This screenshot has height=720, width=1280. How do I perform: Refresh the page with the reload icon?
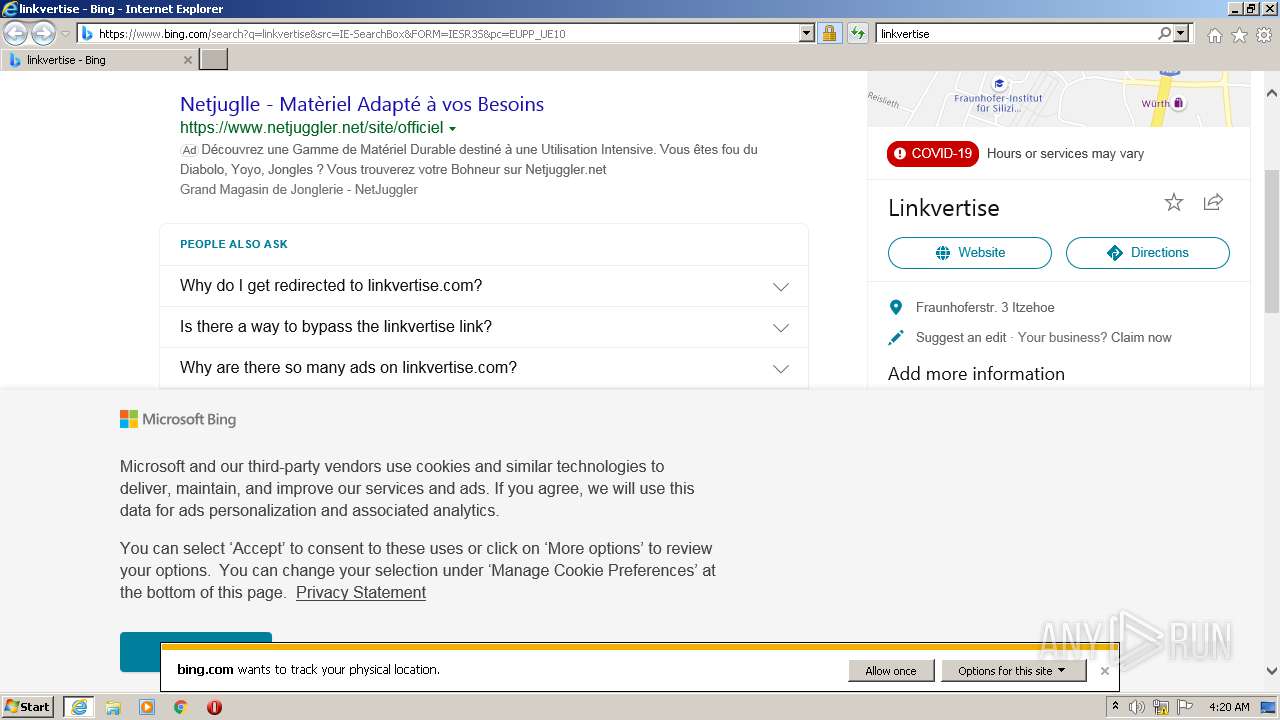pyautogui.click(x=857, y=33)
